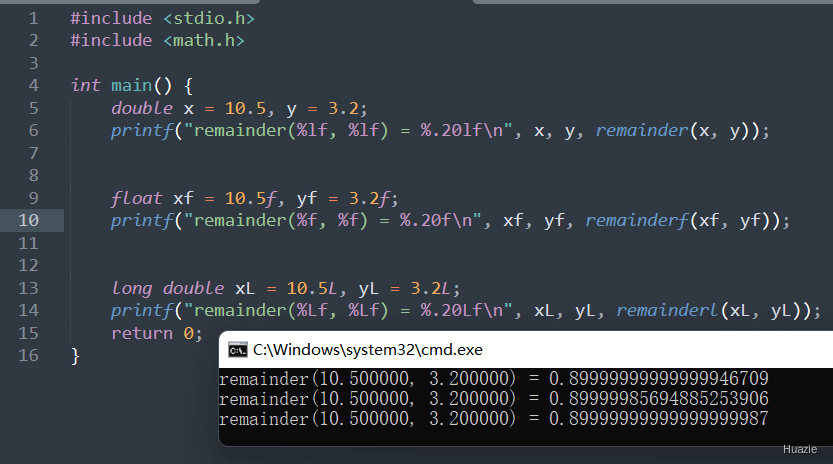The height and width of the screenshot is (464, 833).
Task: Click the float xf = 10.5f declaration
Action: pos(194,198)
